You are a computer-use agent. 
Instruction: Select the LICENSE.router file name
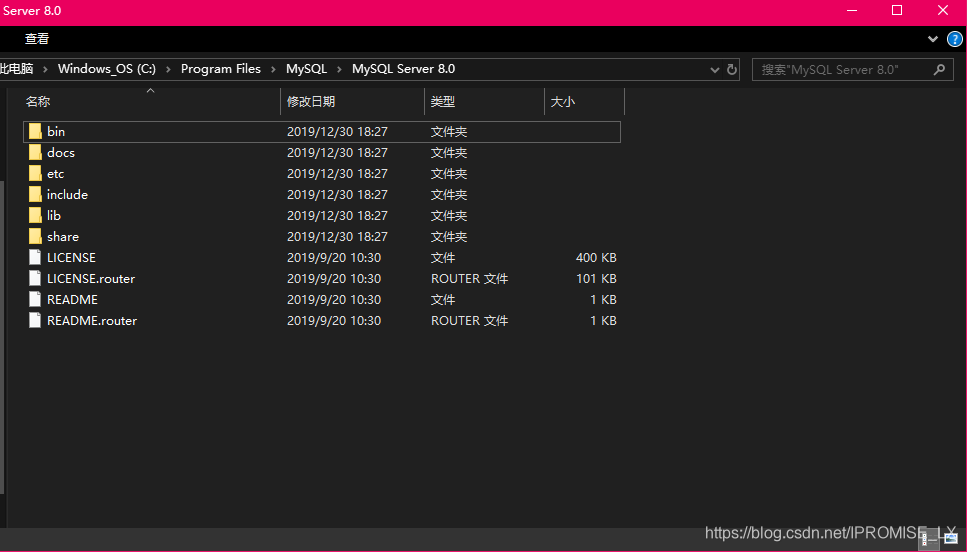pyautogui.click(x=91, y=278)
